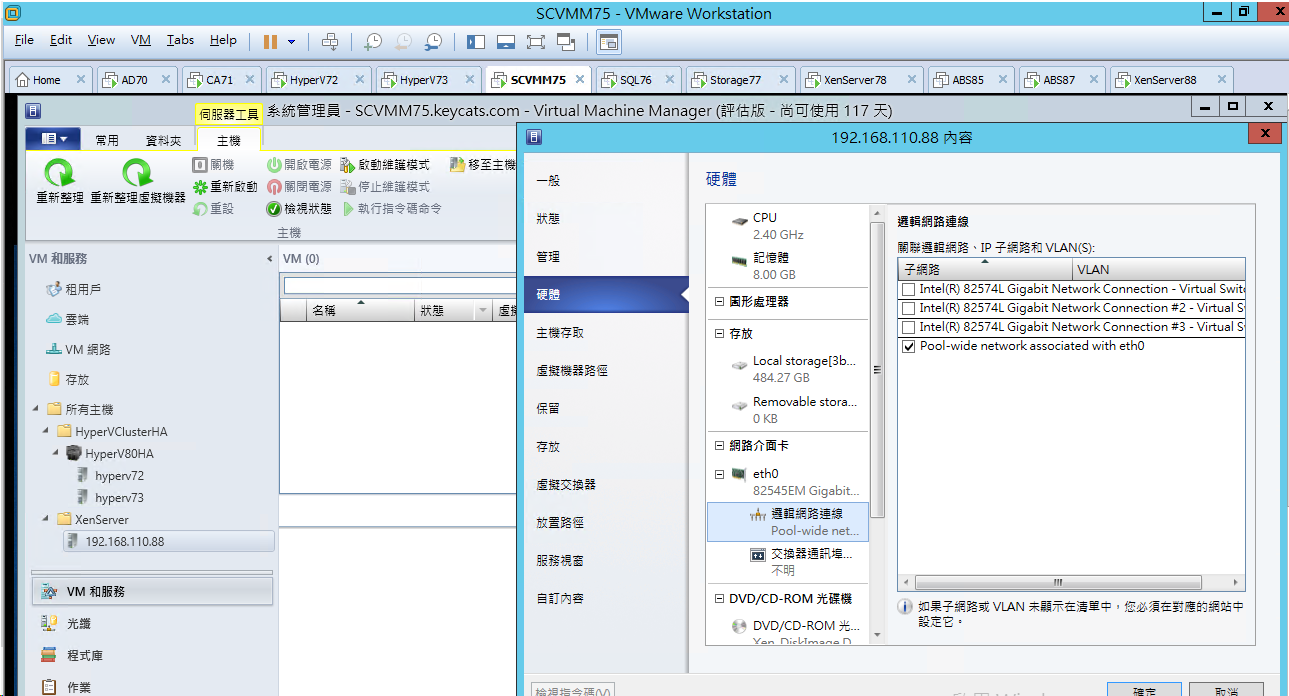Image resolution: width=1289 pixels, height=696 pixels.
Task: Click the VM list search input field
Action: coord(400,286)
